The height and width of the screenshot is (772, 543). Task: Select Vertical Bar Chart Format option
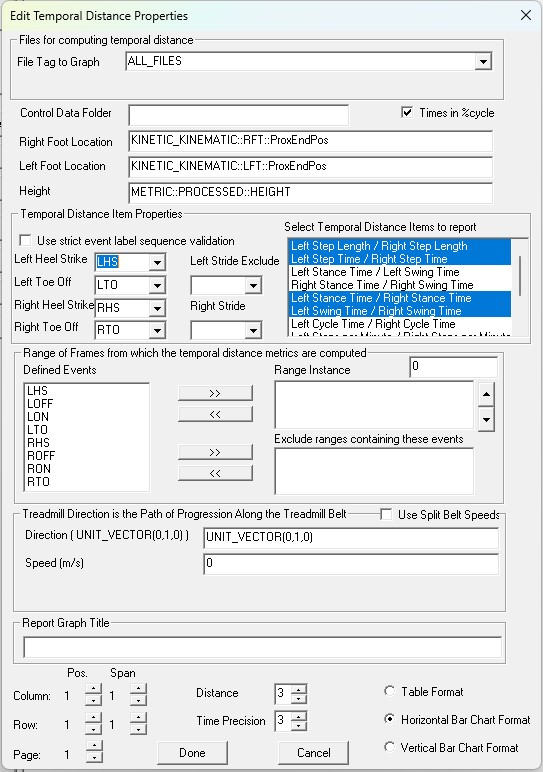[x=389, y=747]
